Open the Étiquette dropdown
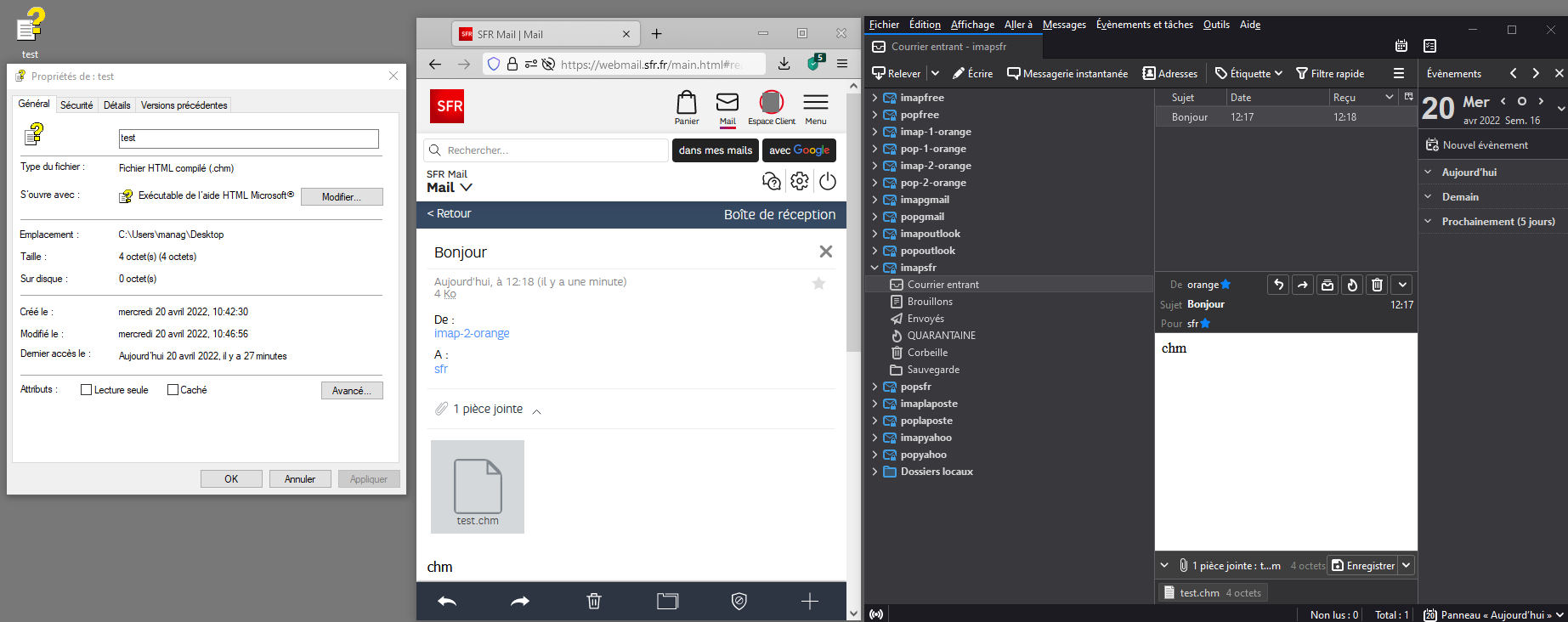This screenshot has height=622, width=1568. [x=1248, y=74]
